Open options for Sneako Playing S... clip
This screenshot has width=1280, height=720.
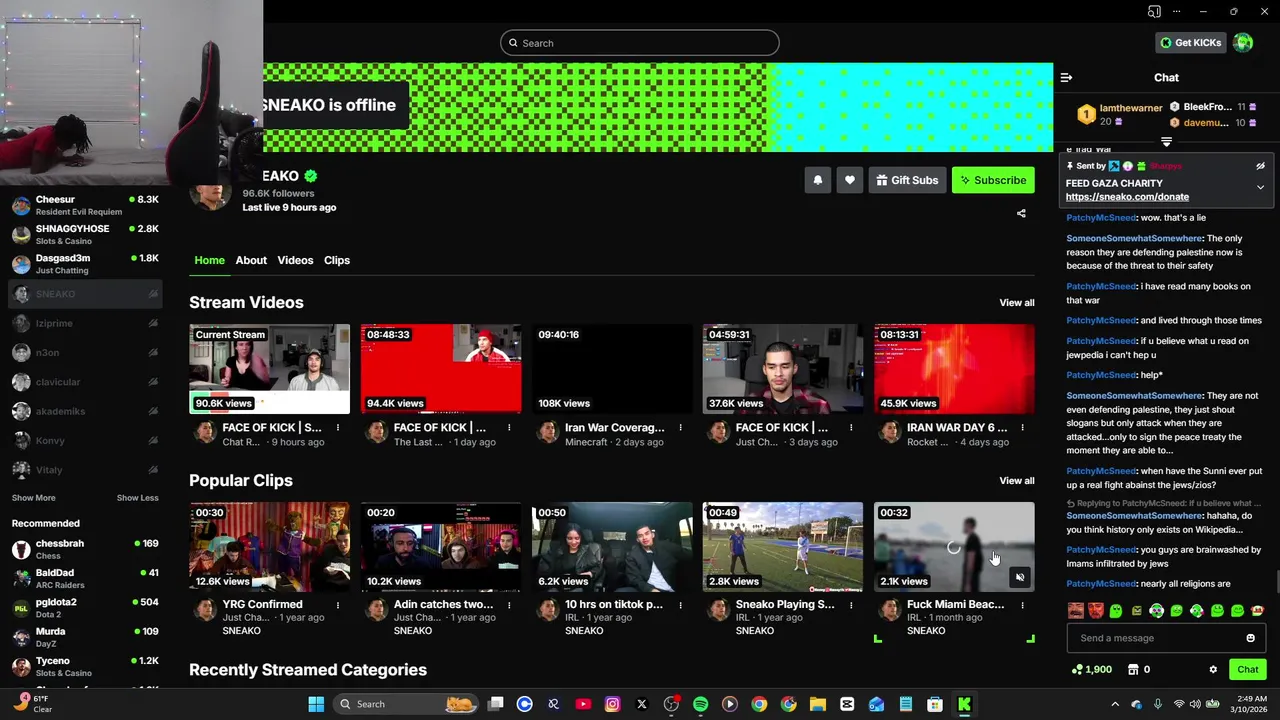tap(851, 605)
